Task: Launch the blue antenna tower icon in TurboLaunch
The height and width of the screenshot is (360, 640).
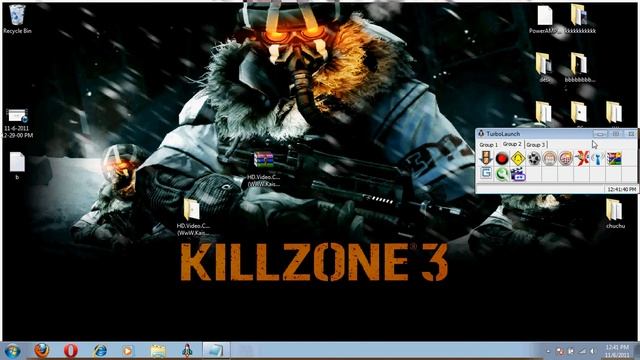Action: (598, 158)
